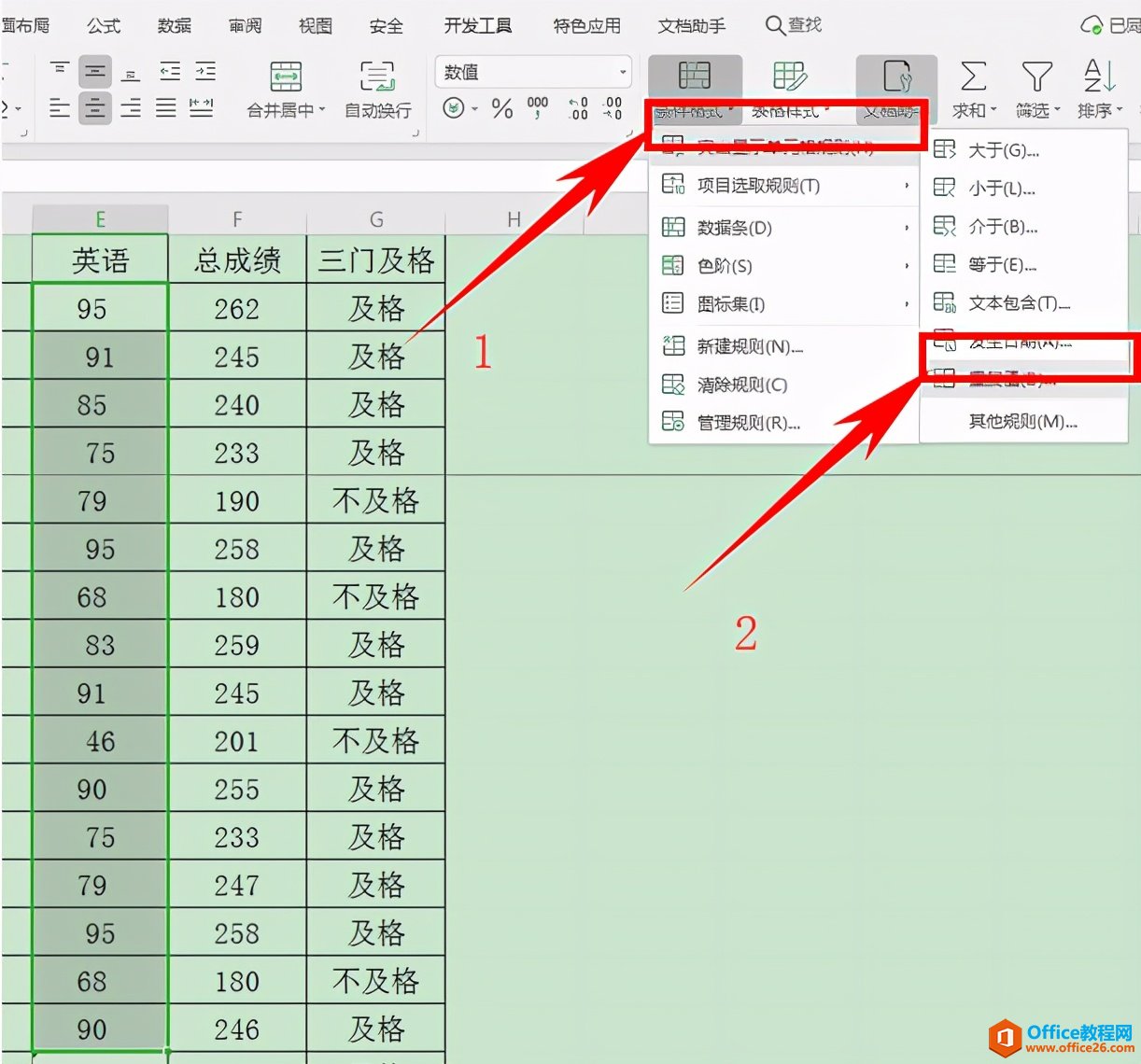The image size is (1141, 1064).
Task: Click the decrease decimal places icon
Action: (613, 108)
